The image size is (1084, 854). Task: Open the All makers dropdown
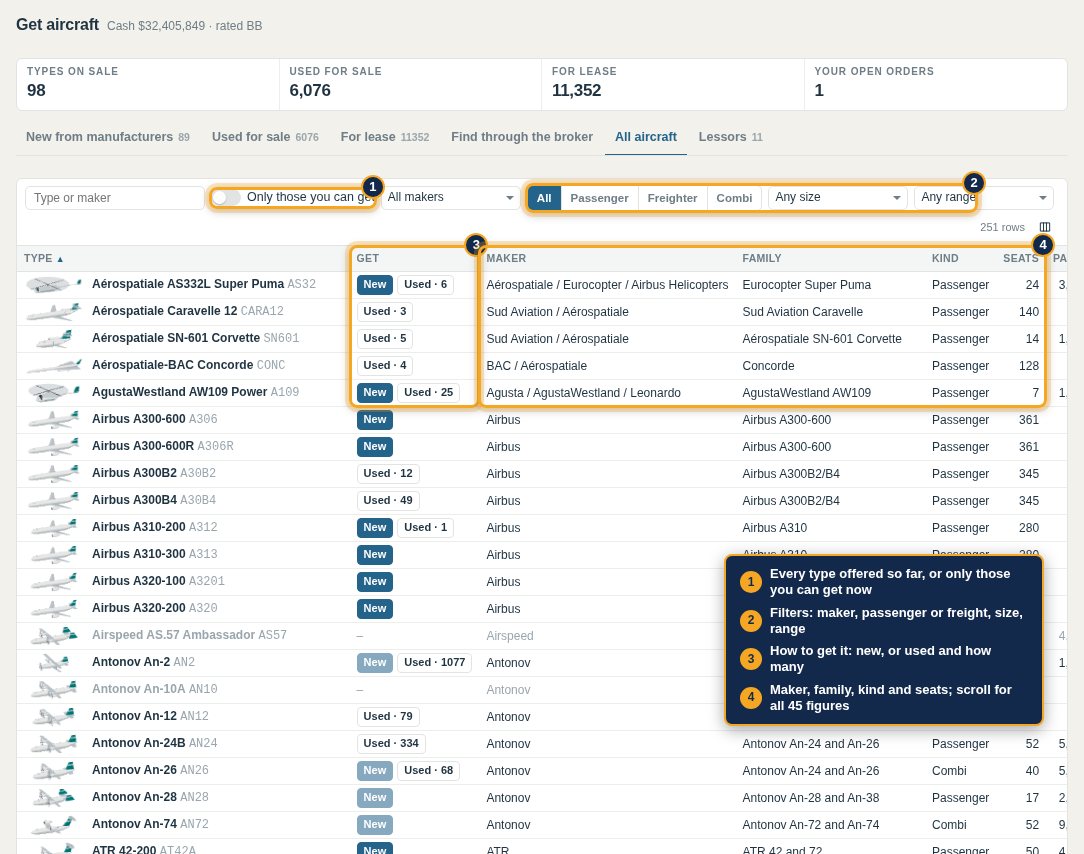tap(450, 198)
